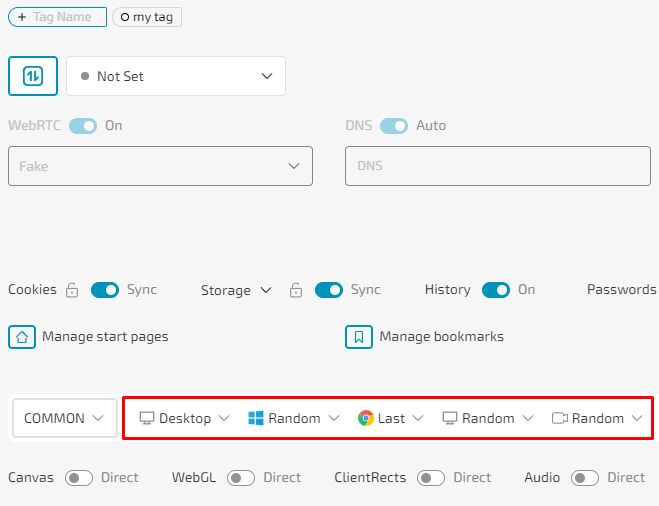Click the circle icon on my tag

[x=125, y=17]
